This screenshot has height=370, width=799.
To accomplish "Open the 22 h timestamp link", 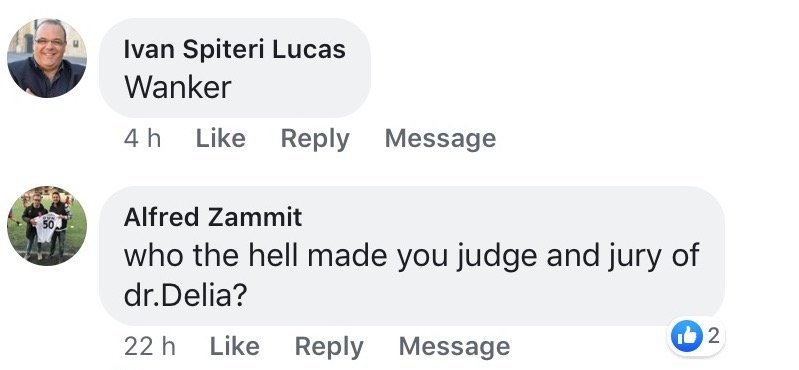I will (150, 347).
